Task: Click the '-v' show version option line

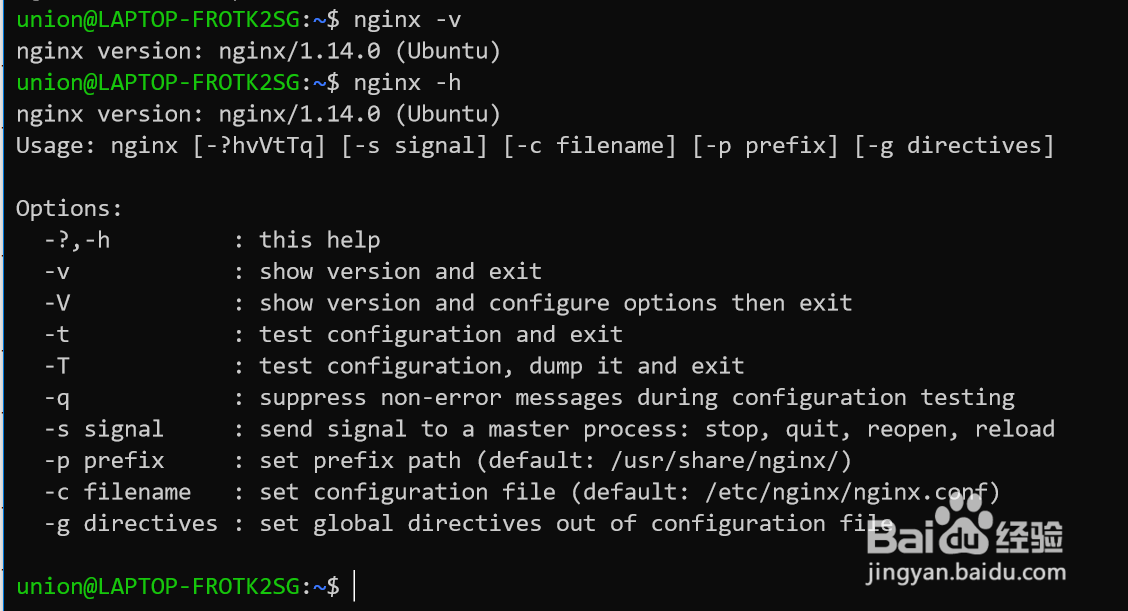Action: pyautogui.click(x=293, y=272)
